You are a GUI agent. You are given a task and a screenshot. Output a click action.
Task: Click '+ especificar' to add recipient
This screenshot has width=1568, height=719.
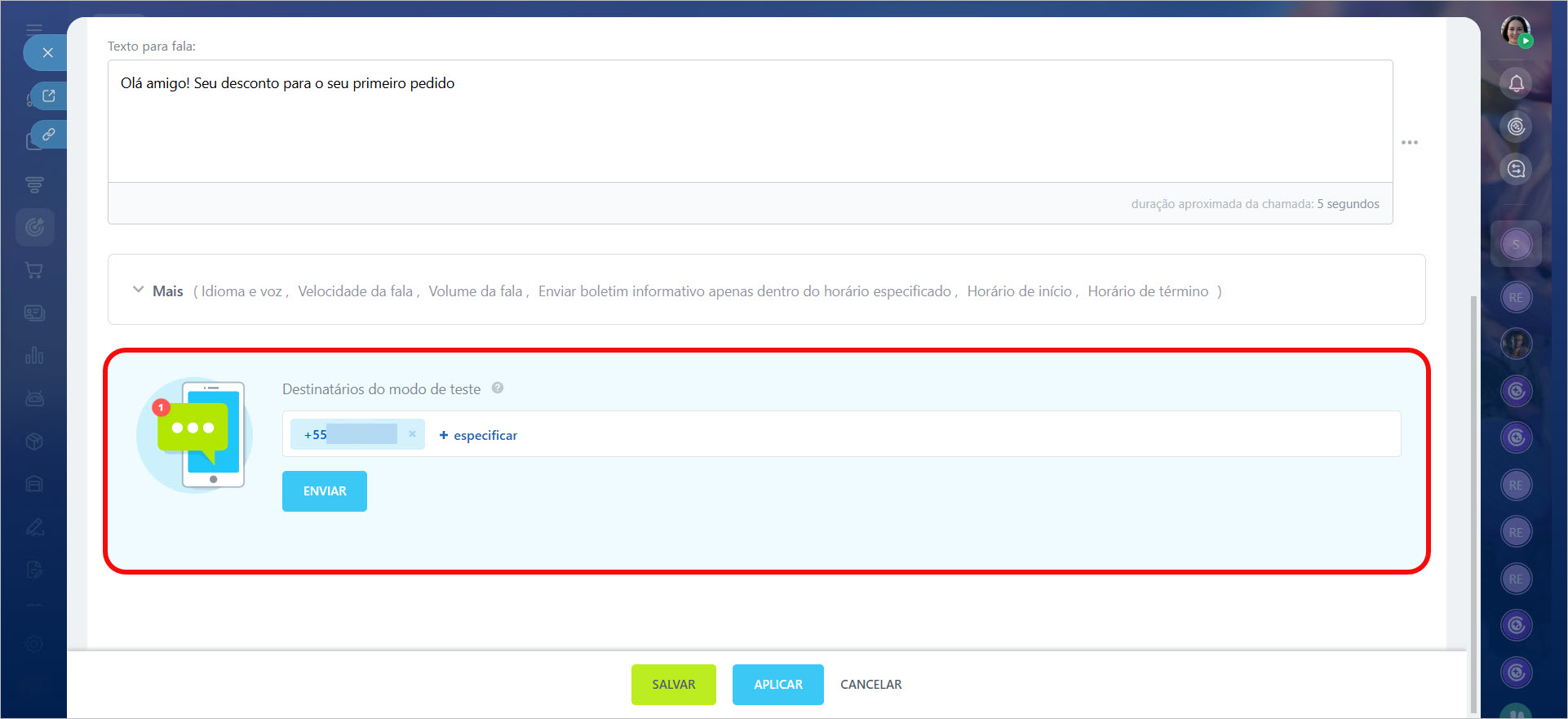478,436
